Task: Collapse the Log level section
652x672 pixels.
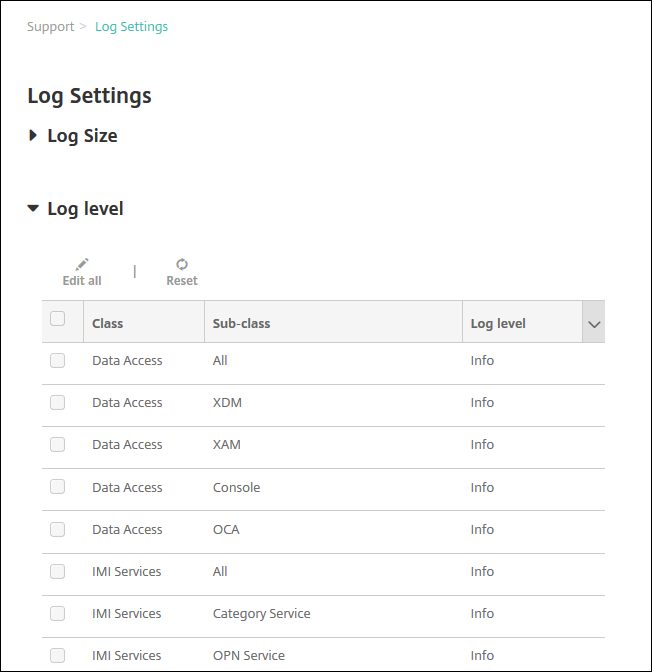Action: point(34,209)
